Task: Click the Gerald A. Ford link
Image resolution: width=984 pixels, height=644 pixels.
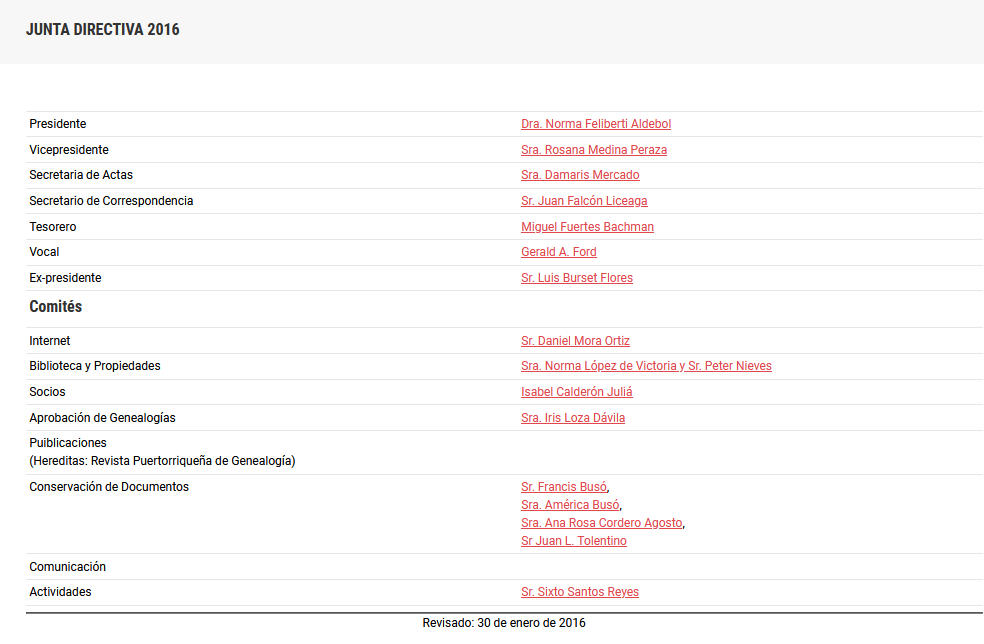Action: tap(558, 252)
